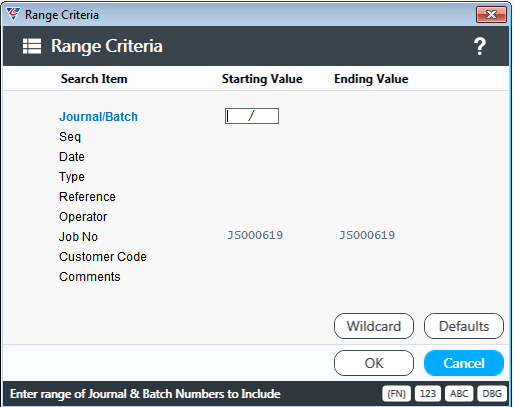Toggle the (FN) status bar indicator
The height and width of the screenshot is (407, 514).
point(396,394)
